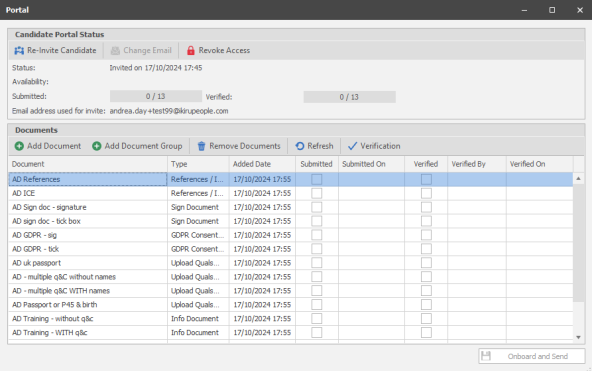The height and width of the screenshot is (371, 592).
Task: Click the greyed Change Email icon
Action: pos(115,51)
